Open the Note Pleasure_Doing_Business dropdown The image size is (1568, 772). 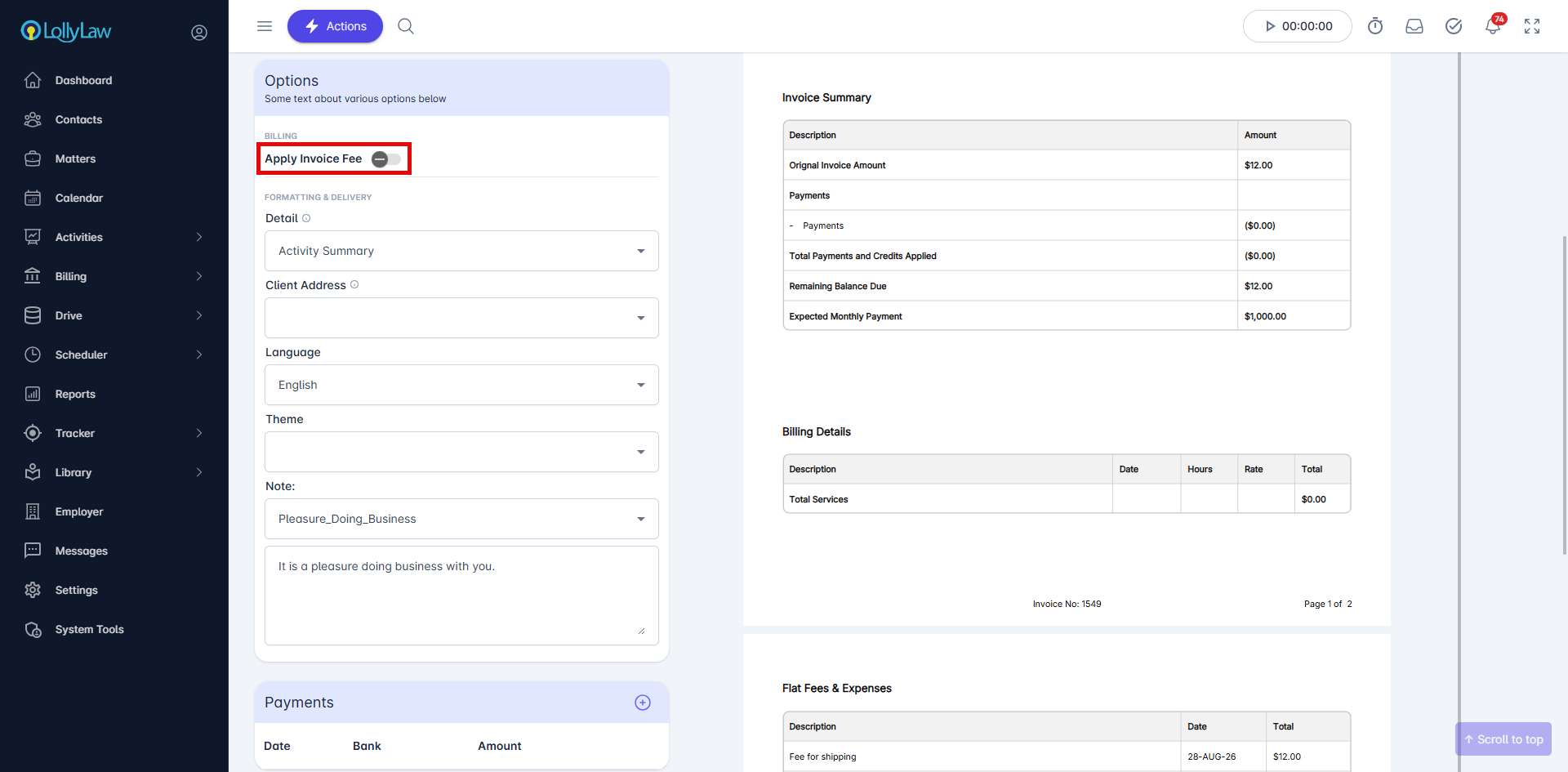461,519
